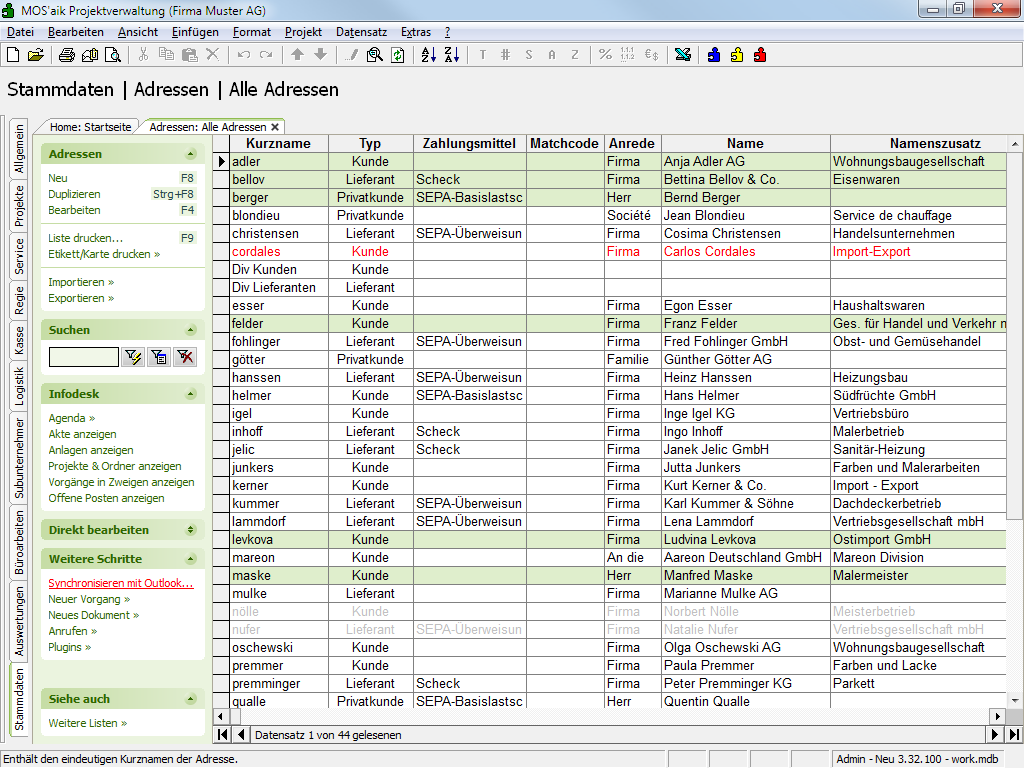This screenshot has height=768, width=1024.
Task: Open print preview with the page-magnifier icon
Action: point(113,56)
